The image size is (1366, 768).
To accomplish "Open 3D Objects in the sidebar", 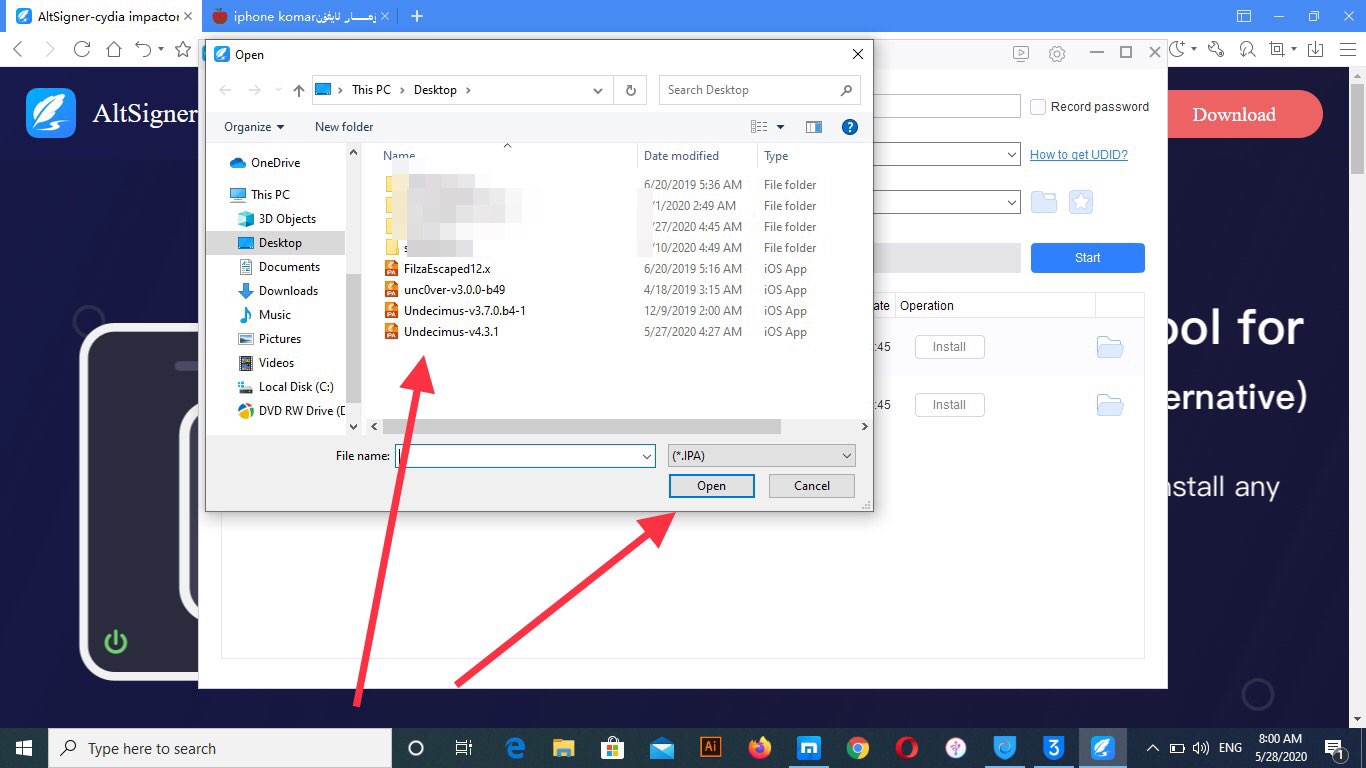I will click(277, 219).
